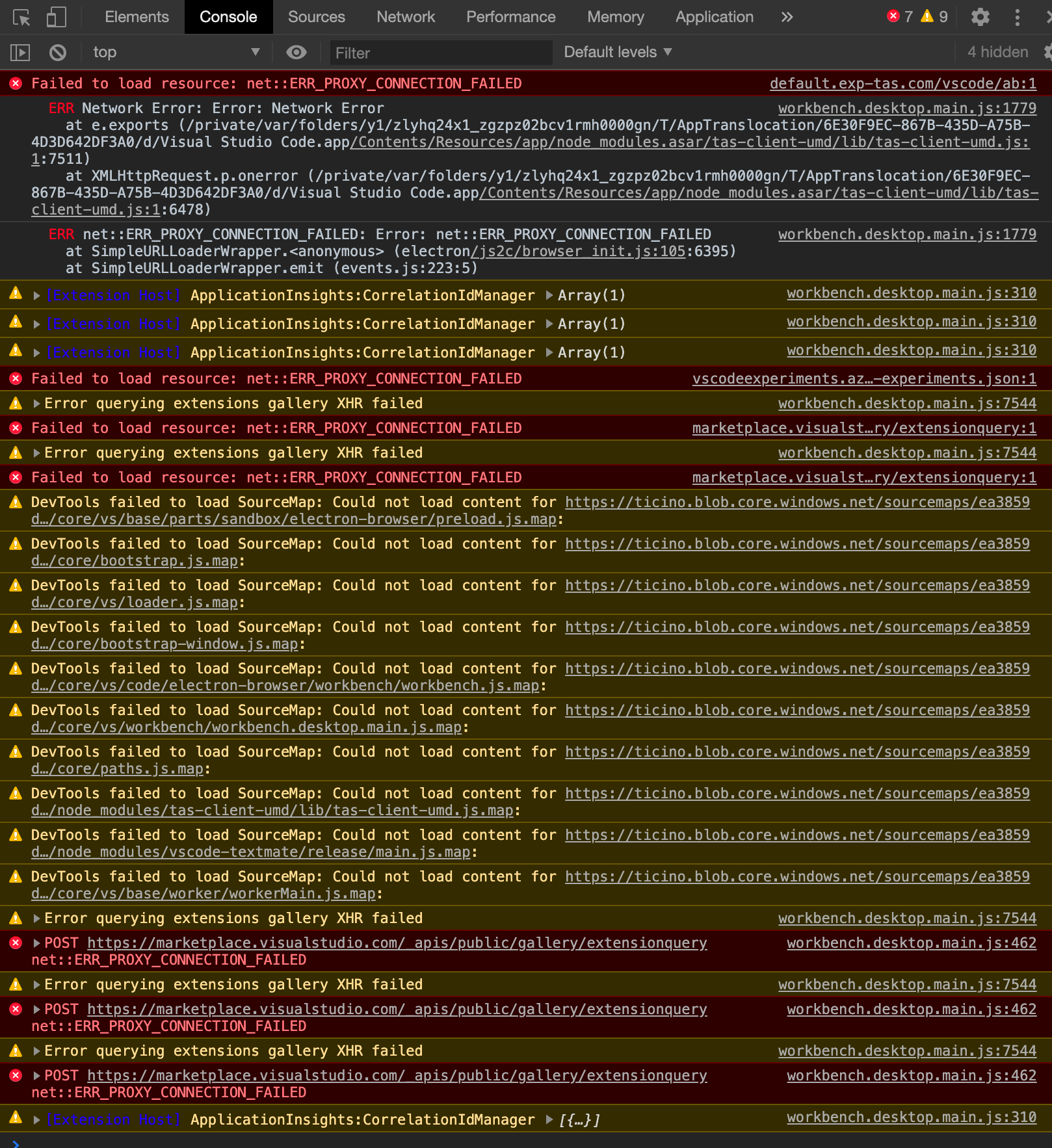The height and width of the screenshot is (1148, 1052).
Task: Switch to the Sources panel
Action: point(316,17)
